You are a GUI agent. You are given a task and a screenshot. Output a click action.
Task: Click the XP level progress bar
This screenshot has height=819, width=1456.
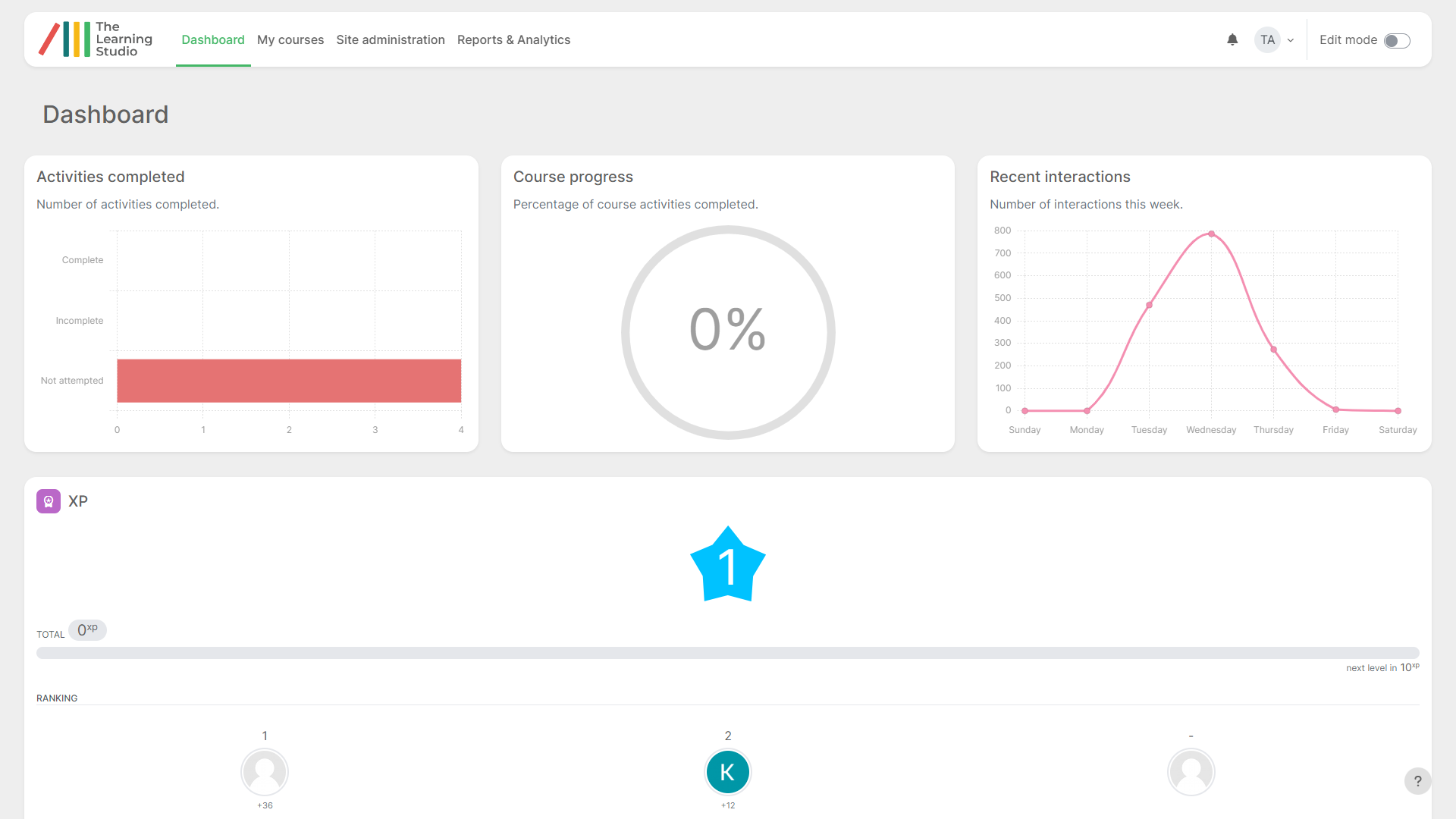728,653
